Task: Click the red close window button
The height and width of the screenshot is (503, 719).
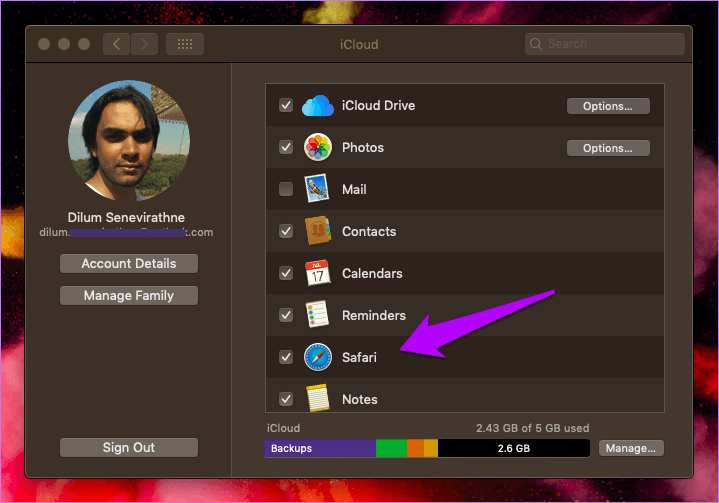Action: coord(44,44)
